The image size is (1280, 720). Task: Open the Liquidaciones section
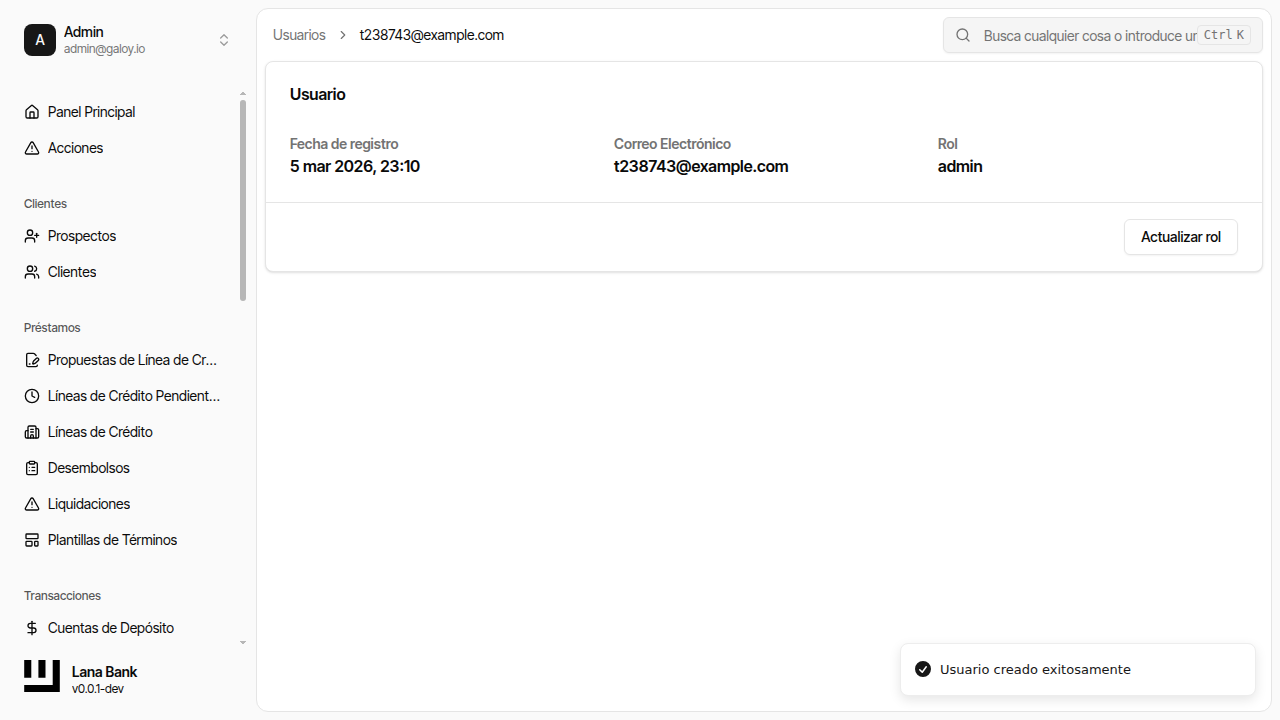[x=89, y=504]
